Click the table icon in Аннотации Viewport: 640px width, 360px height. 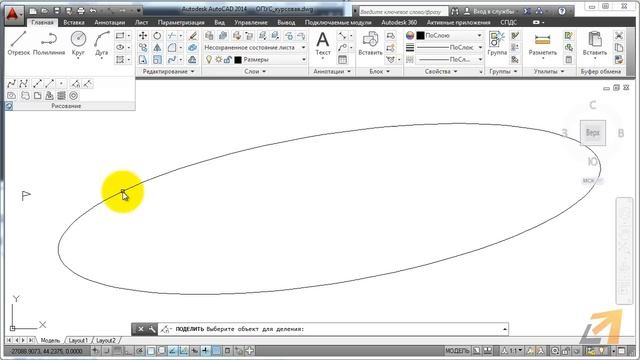[342, 60]
